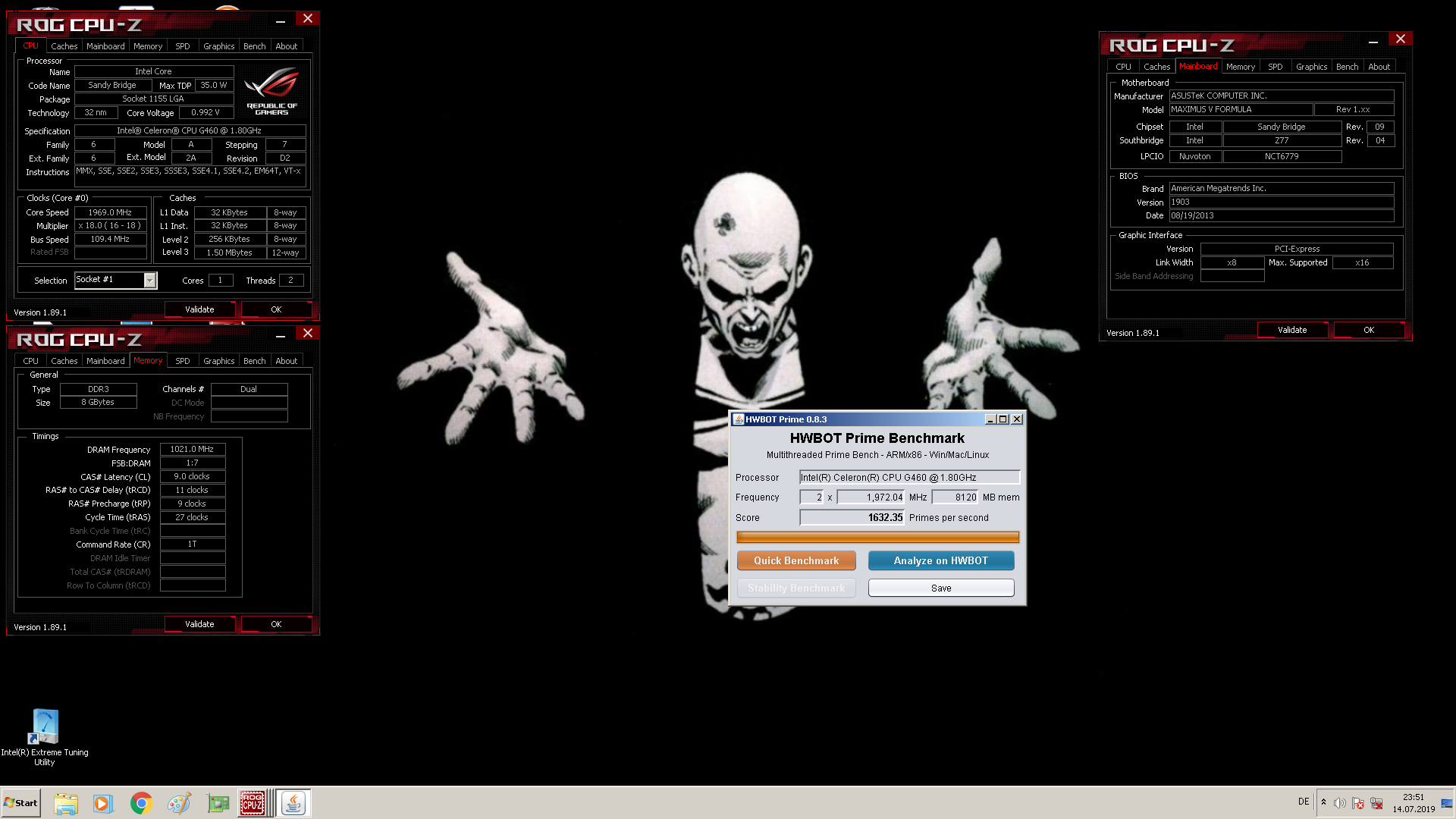Minimize the HWBOT Prime window
Image resolution: width=1456 pixels, height=819 pixels.
point(990,419)
